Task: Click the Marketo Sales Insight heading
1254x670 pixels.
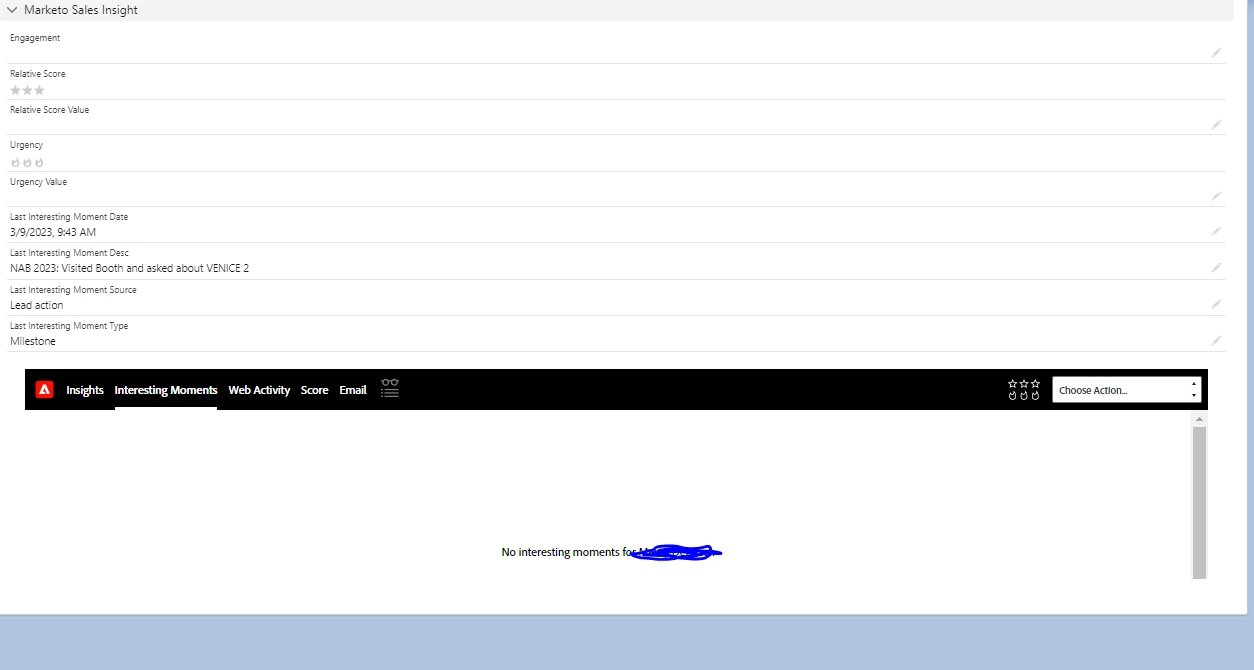Action: pyautogui.click(x=81, y=10)
